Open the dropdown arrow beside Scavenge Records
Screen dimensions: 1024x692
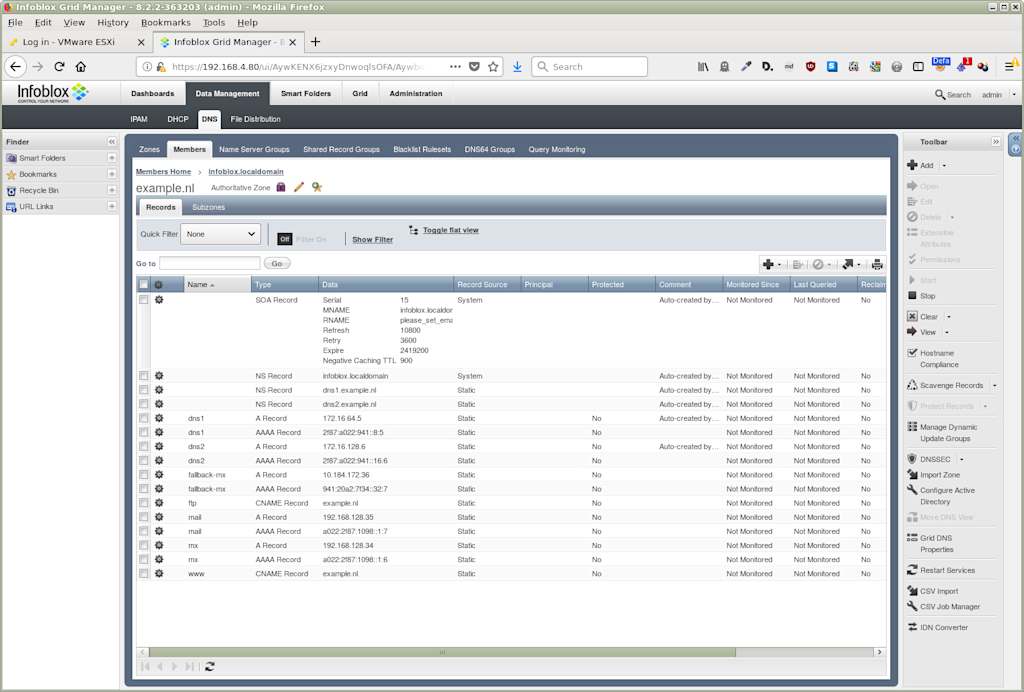(x=995, y=386)
